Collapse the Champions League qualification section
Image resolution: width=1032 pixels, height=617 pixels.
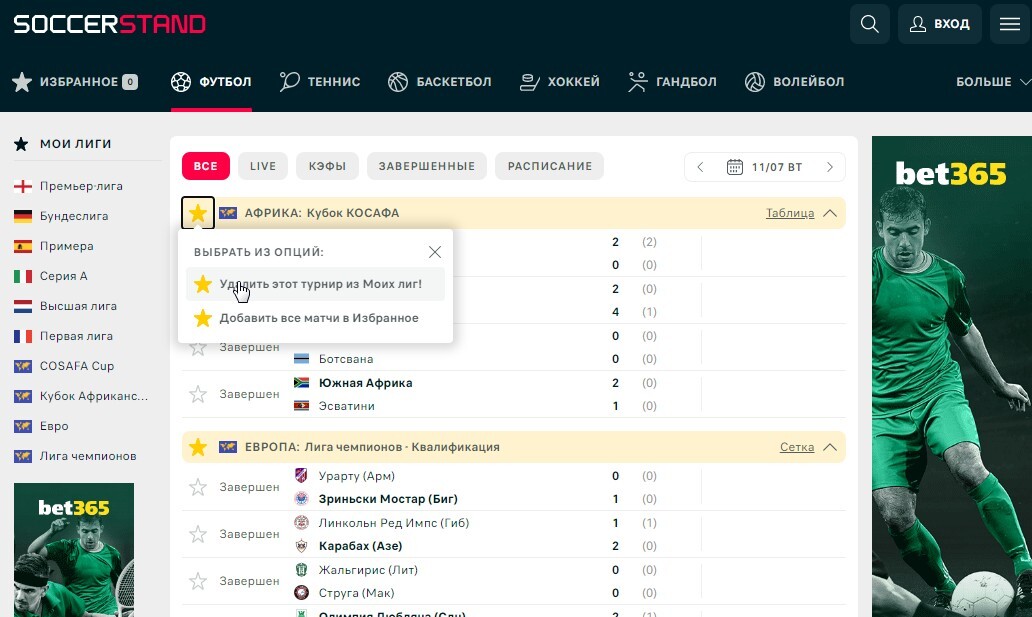pyautogui.click(x=829, y=447)
